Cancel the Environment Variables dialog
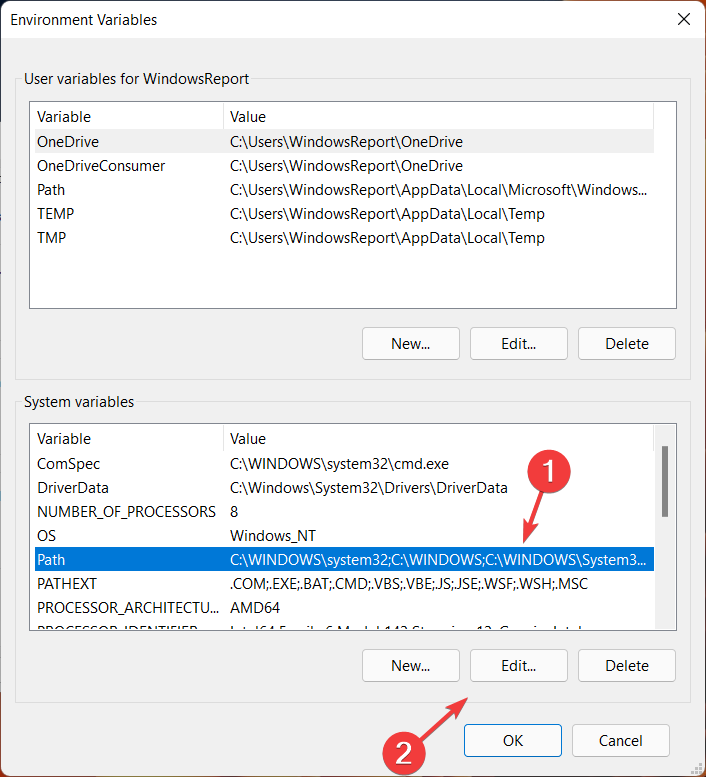Viewport: 706px width, 777px height. (x=620, y=741)
